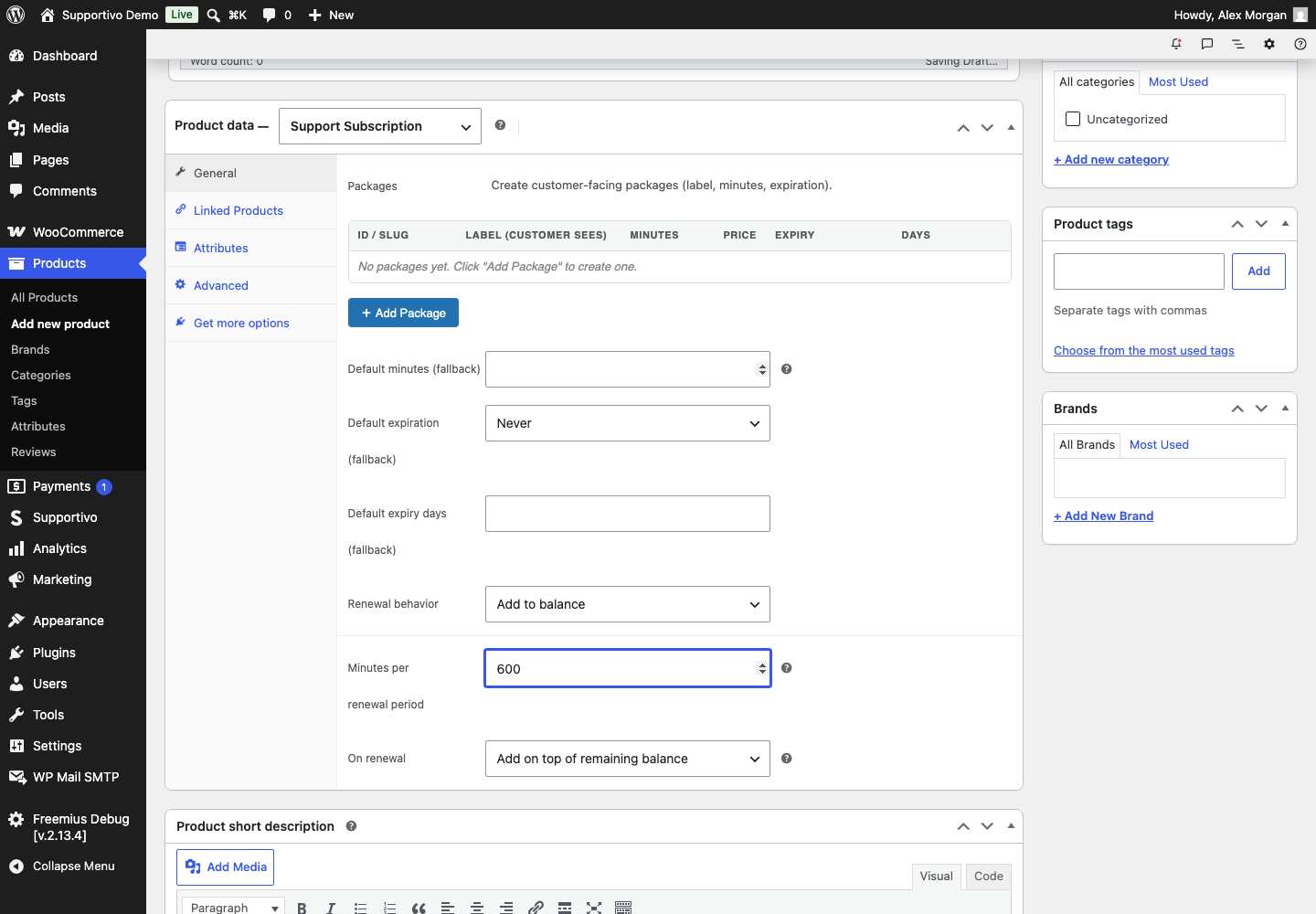Collapse the Product short description panel
Viewport: 1316px width, 914px height.
[1011, 826]
